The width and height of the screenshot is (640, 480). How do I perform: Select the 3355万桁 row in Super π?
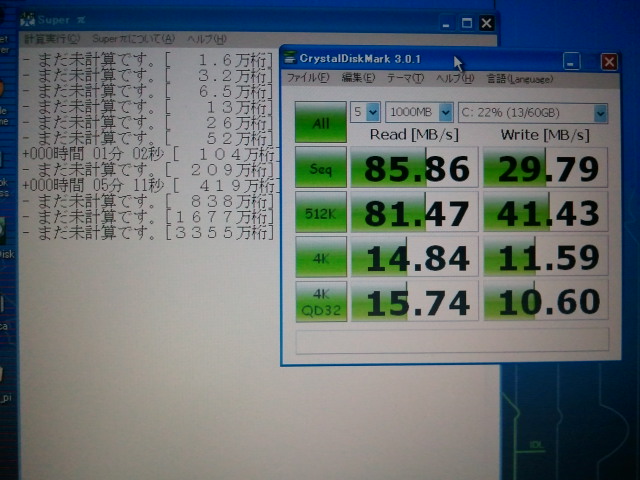pyautogui.click(x=148, y=233)
